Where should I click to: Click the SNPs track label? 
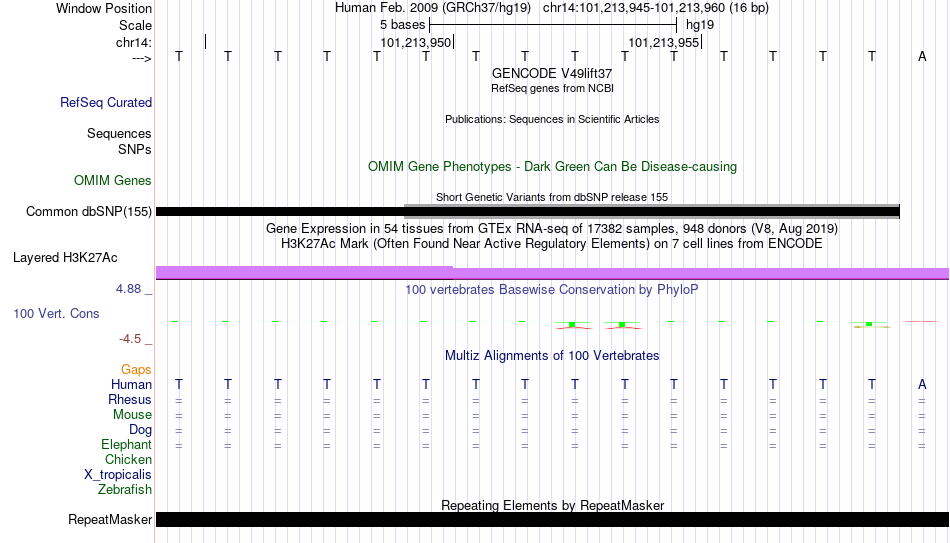tap(135, 149)
